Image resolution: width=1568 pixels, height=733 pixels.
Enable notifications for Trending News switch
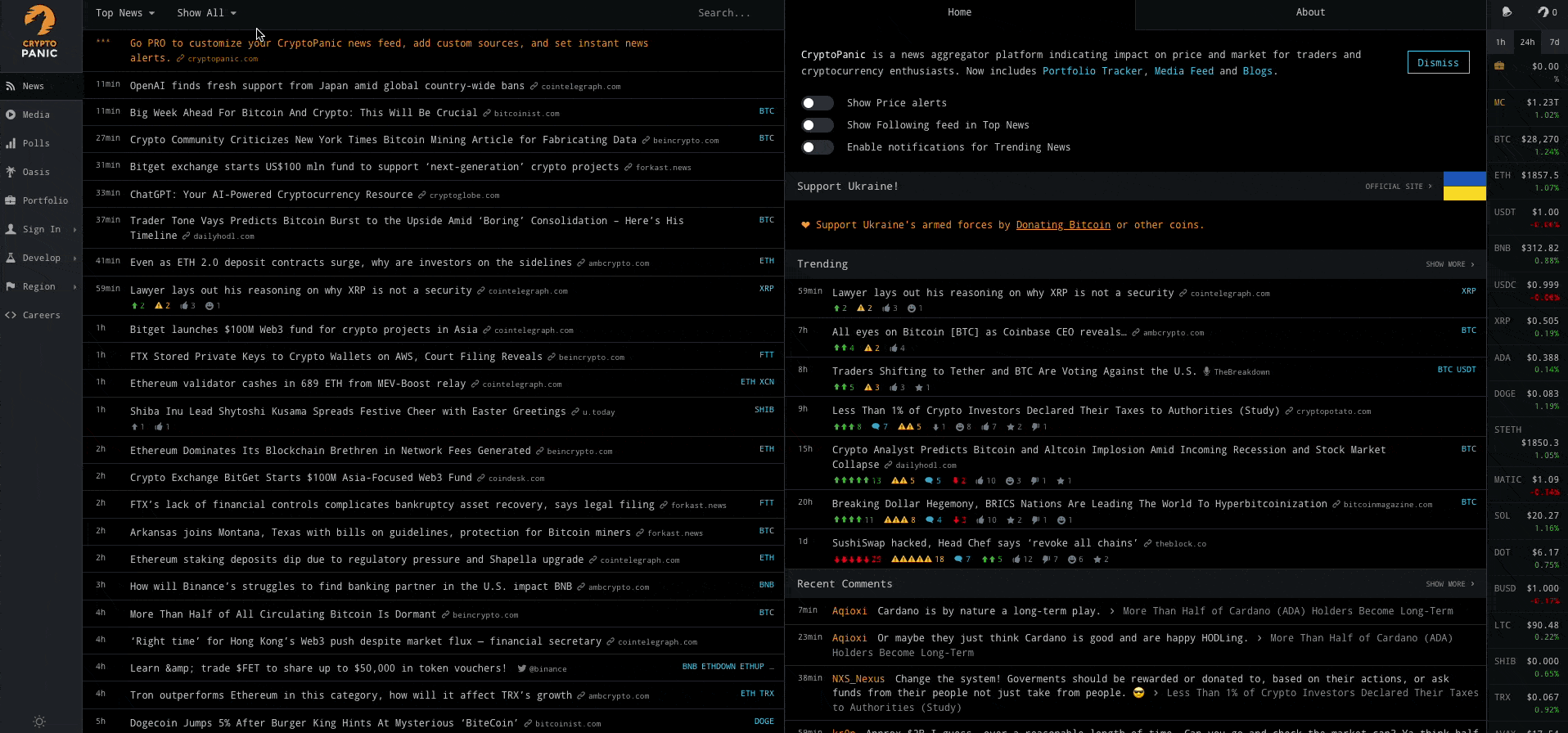pos(818,147)
